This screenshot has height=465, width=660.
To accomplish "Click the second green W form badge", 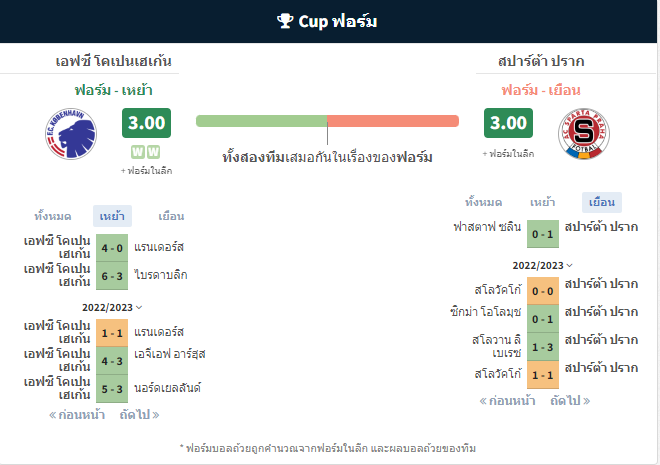I will click(x=153, y=151).
